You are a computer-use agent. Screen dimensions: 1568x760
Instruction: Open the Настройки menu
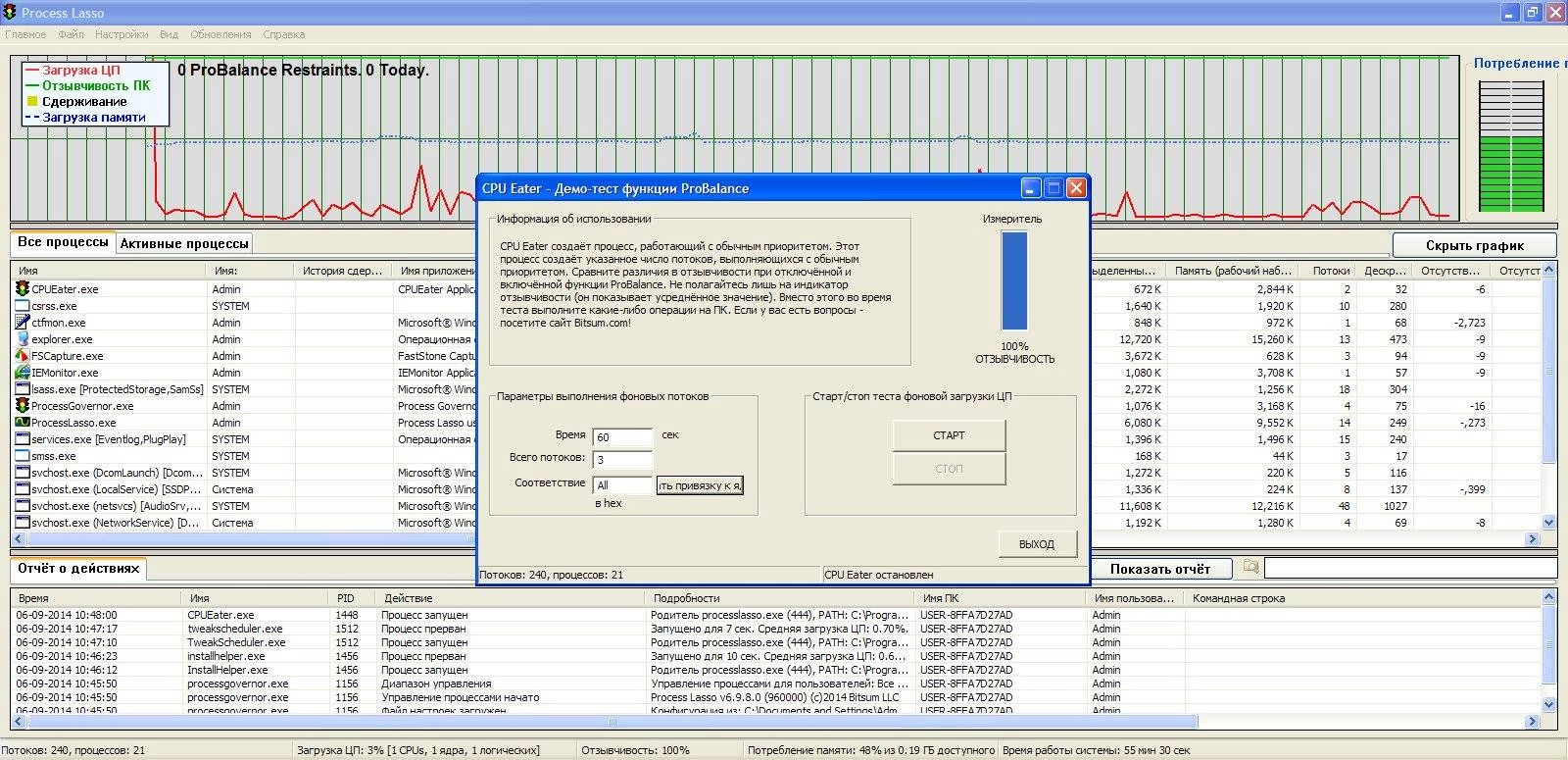[122, 34]
